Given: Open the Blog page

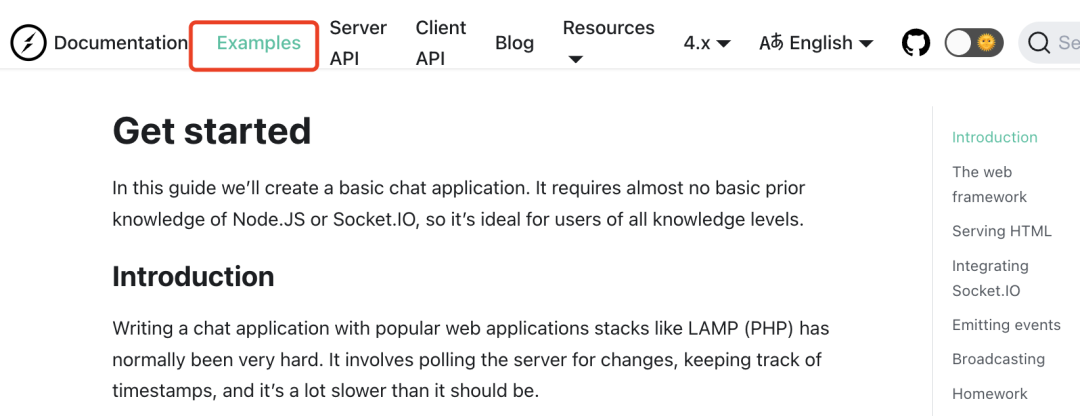Looking at the screenshot, I should click(x=514, y=43).
